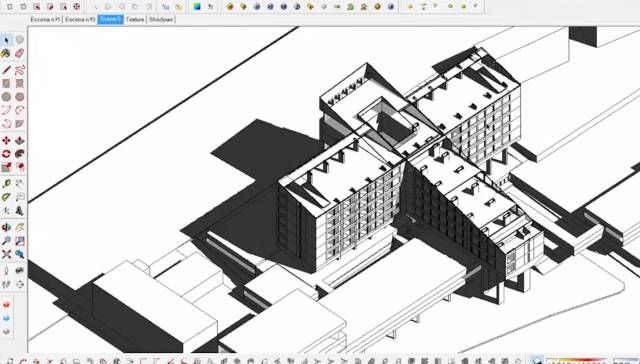Select the Push/Pull tool
Image resolution: width=640 pixels, height=364 pixels.
pos(20,141)
